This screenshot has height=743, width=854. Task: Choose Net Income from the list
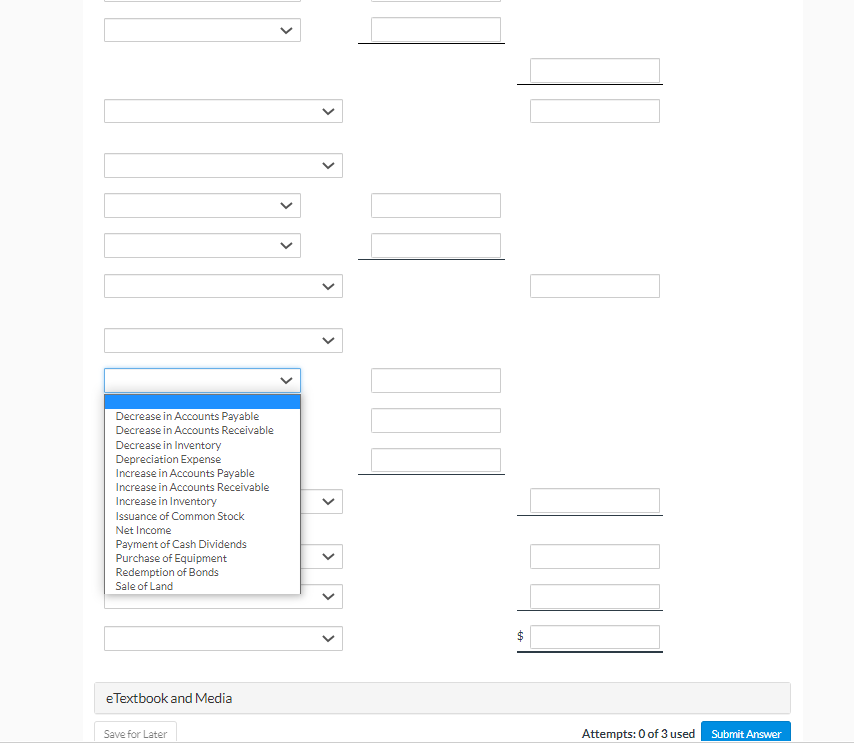pos(143,530)
